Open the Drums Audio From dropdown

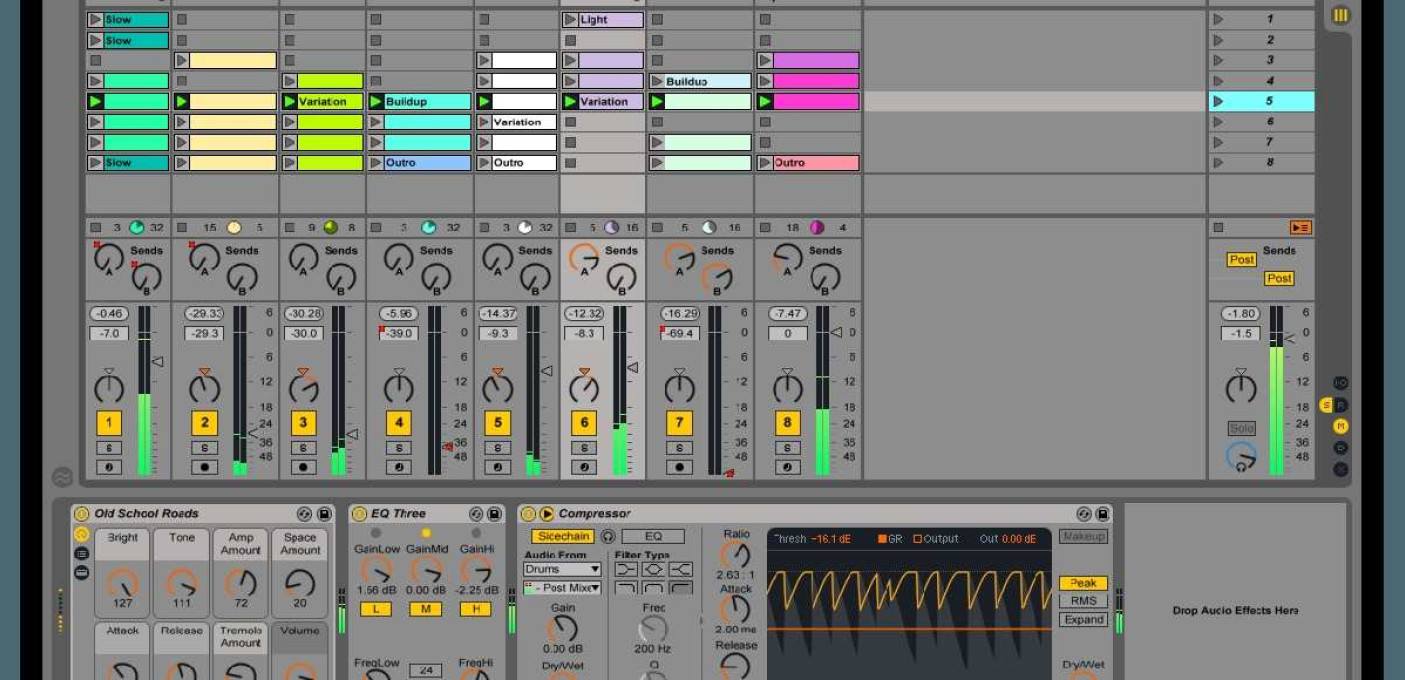[563, 570]
